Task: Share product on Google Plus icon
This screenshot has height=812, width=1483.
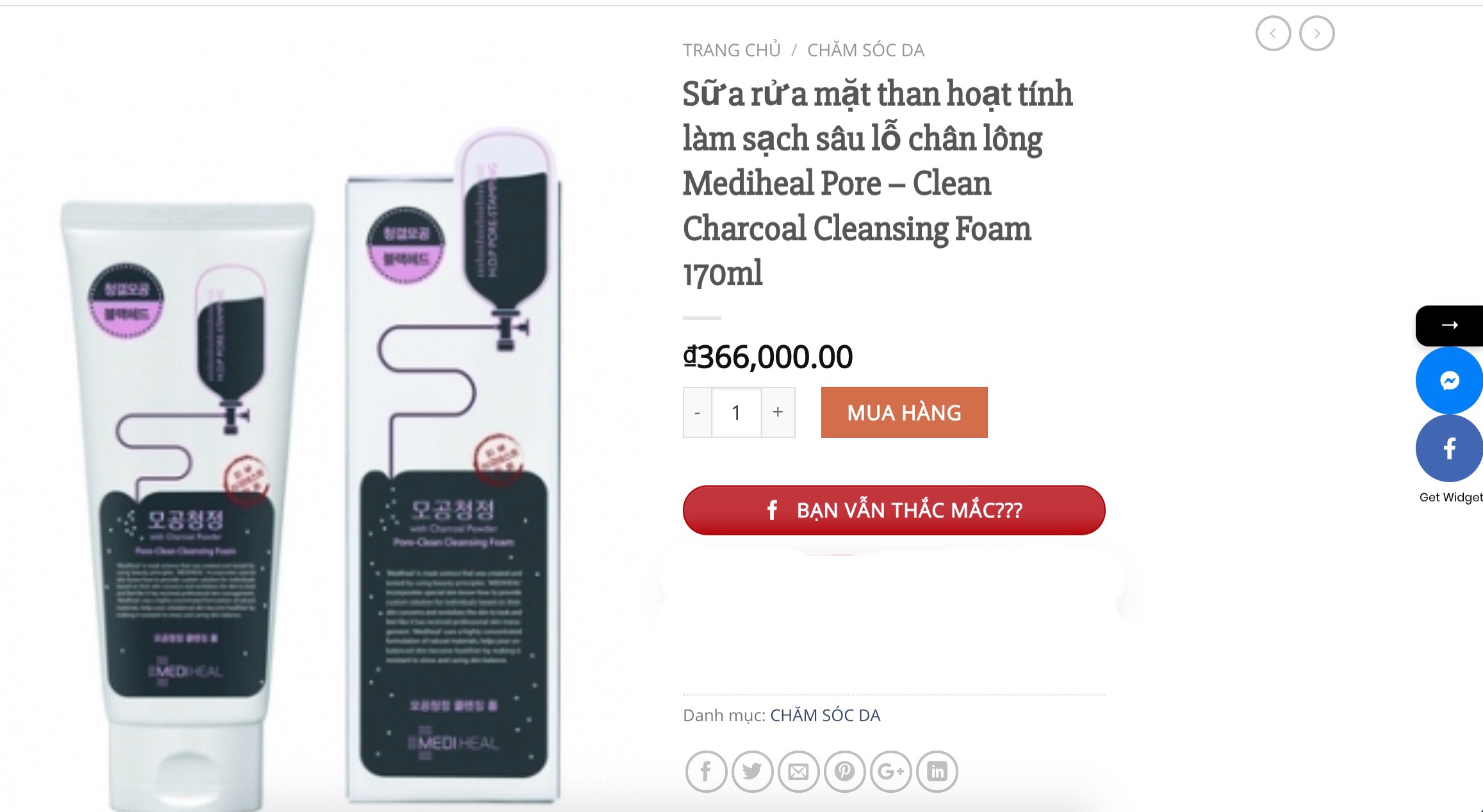Action: (x=891, y=772)
